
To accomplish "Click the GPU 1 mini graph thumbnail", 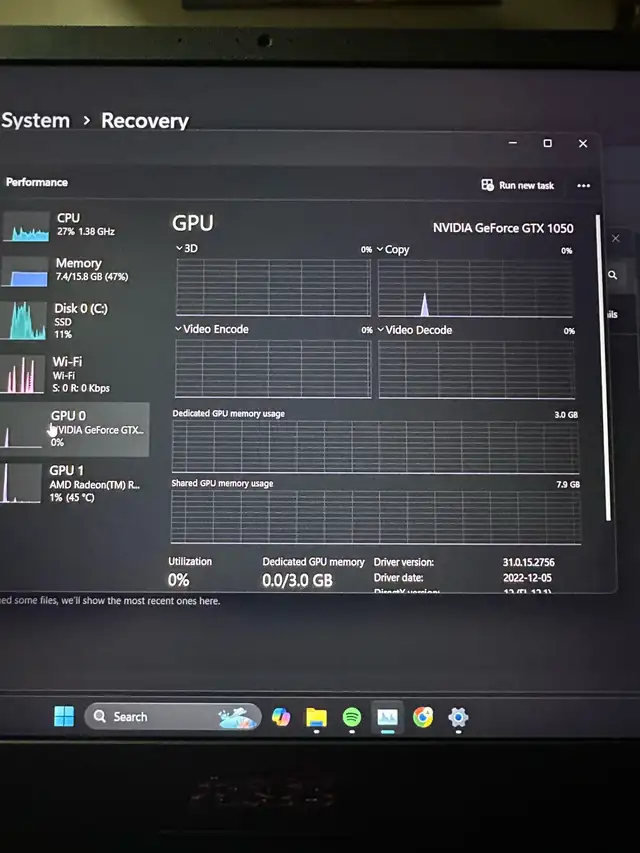I will pos(20,483).
